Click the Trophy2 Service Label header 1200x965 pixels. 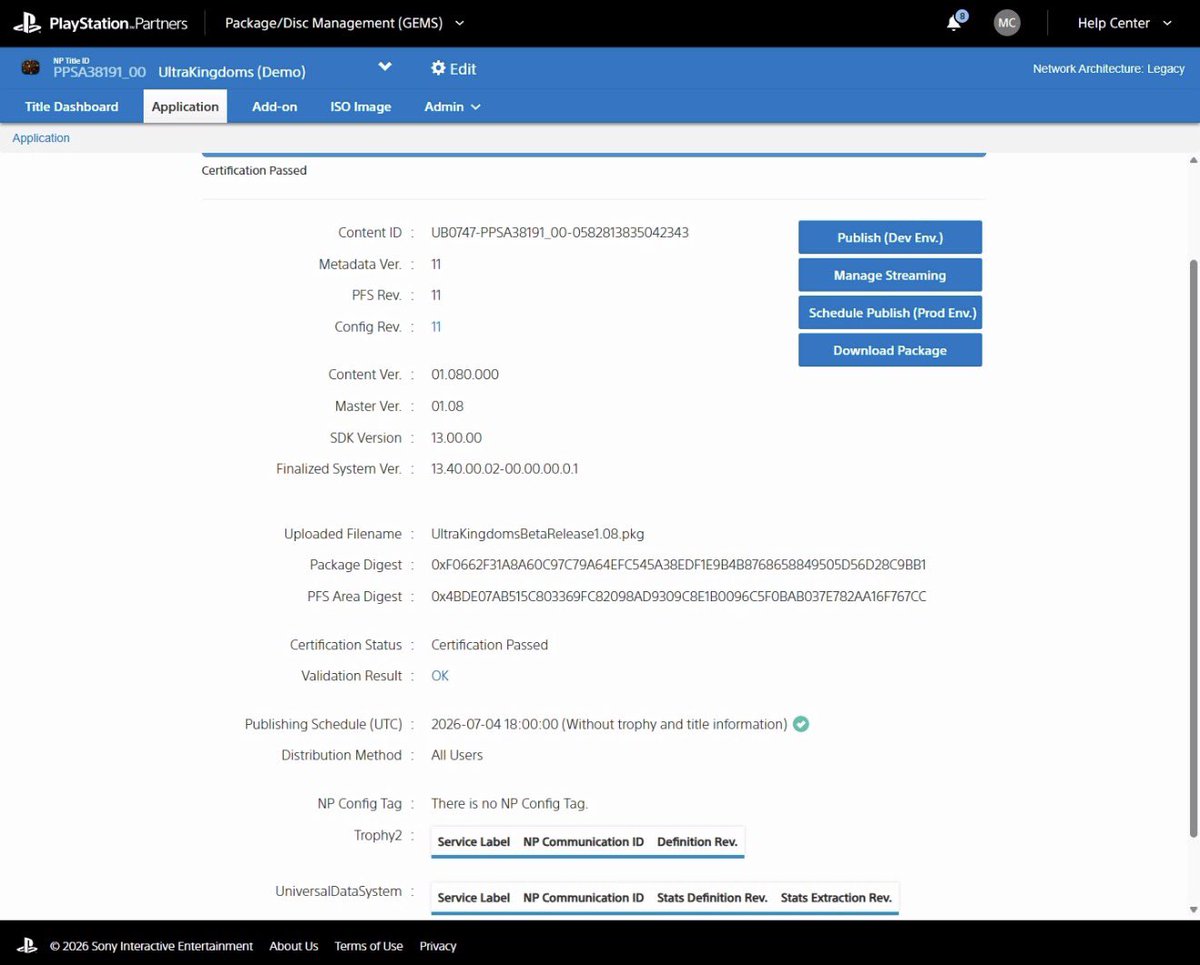474,842
